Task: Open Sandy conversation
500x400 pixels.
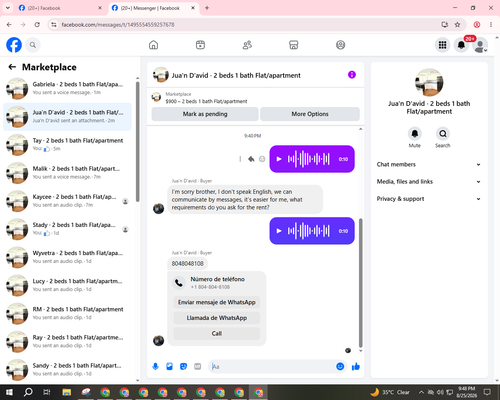Action: (x=67, y=370)
